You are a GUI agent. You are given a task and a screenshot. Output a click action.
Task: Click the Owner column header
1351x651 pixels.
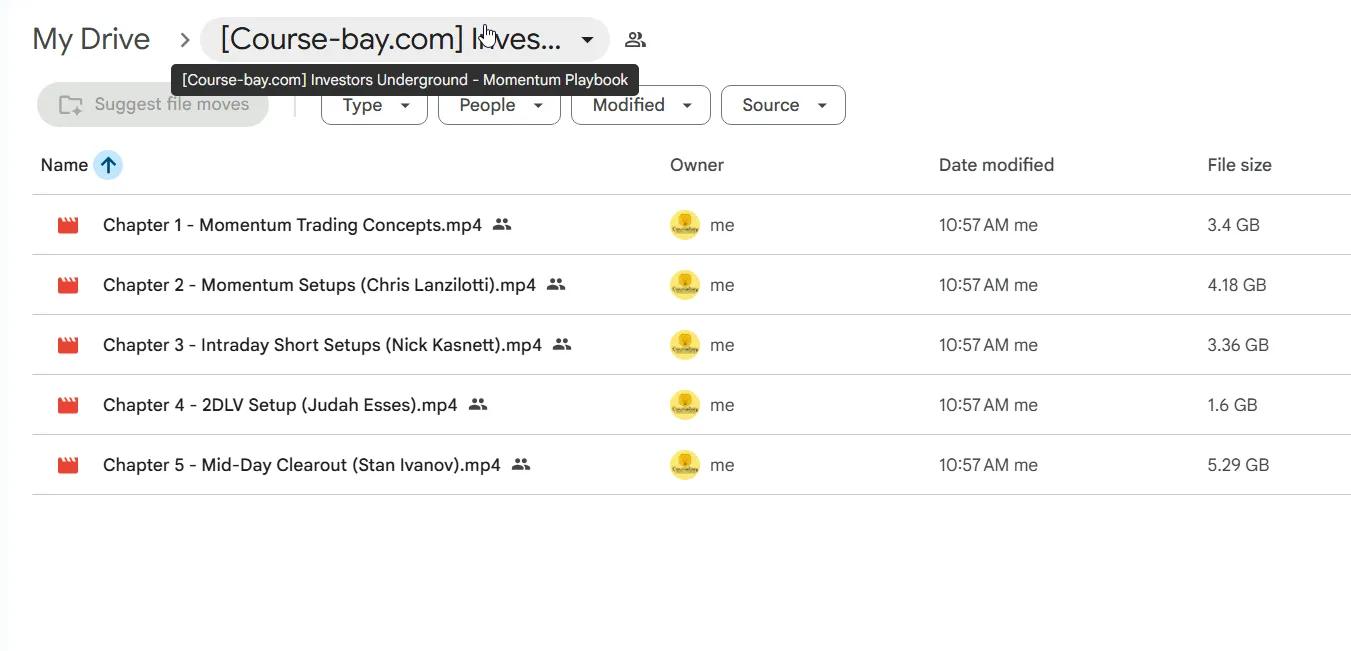click(697, 165)
